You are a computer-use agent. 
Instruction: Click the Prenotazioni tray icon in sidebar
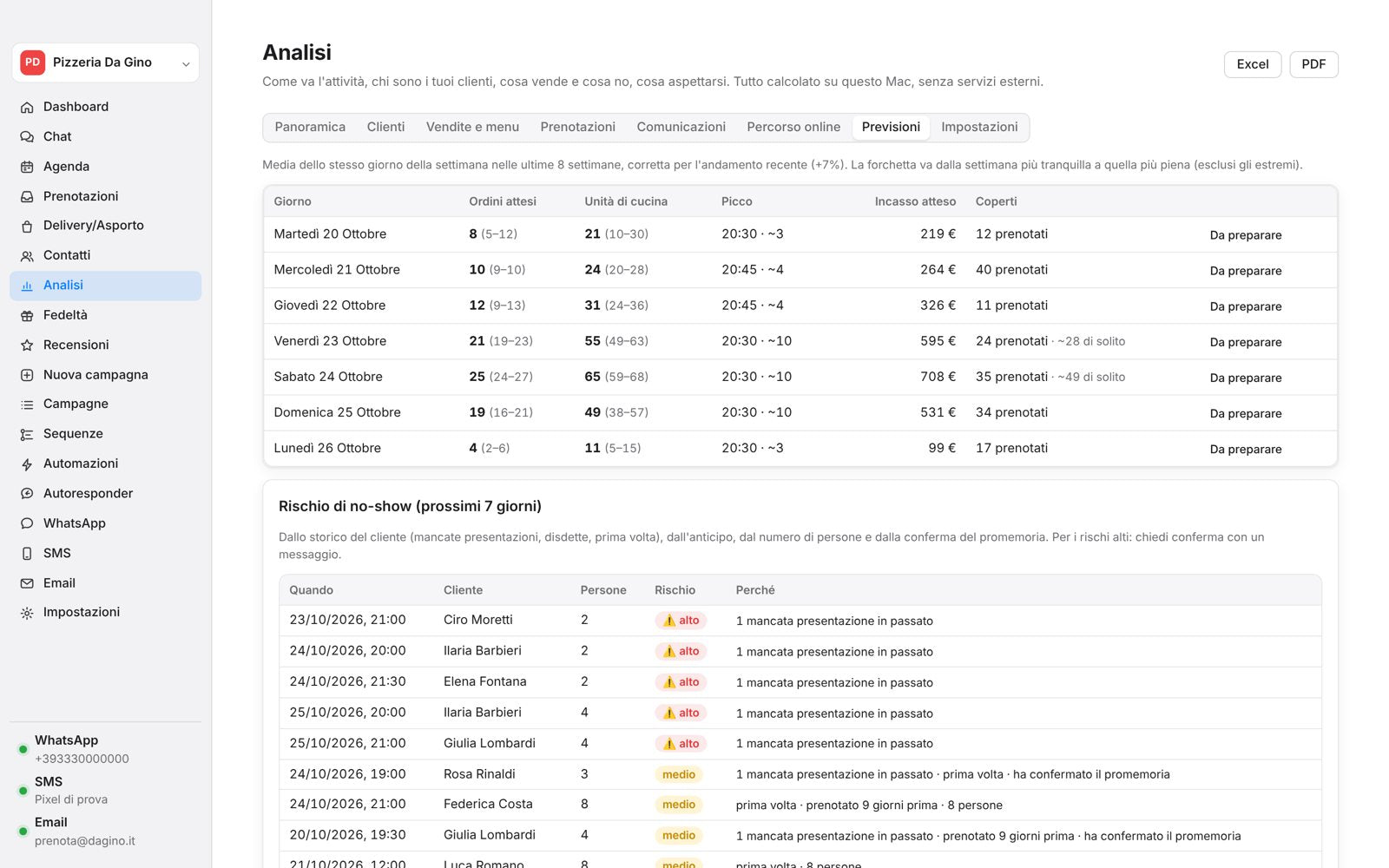(27, 196)
